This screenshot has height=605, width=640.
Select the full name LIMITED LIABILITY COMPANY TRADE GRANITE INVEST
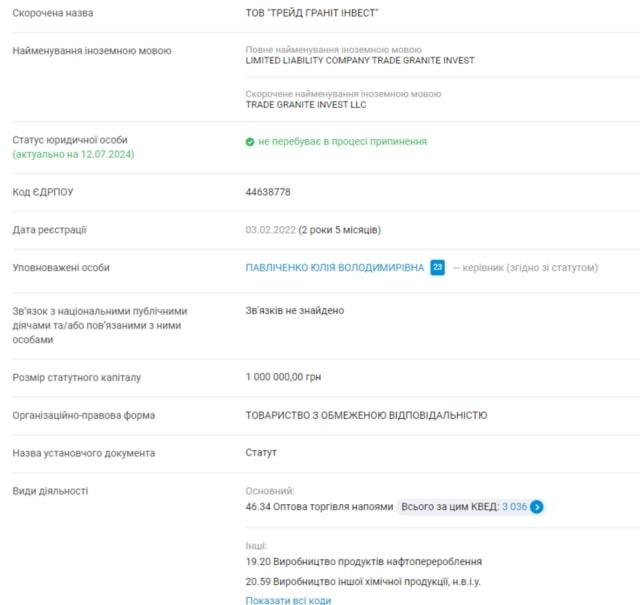[x=360, y=60]
